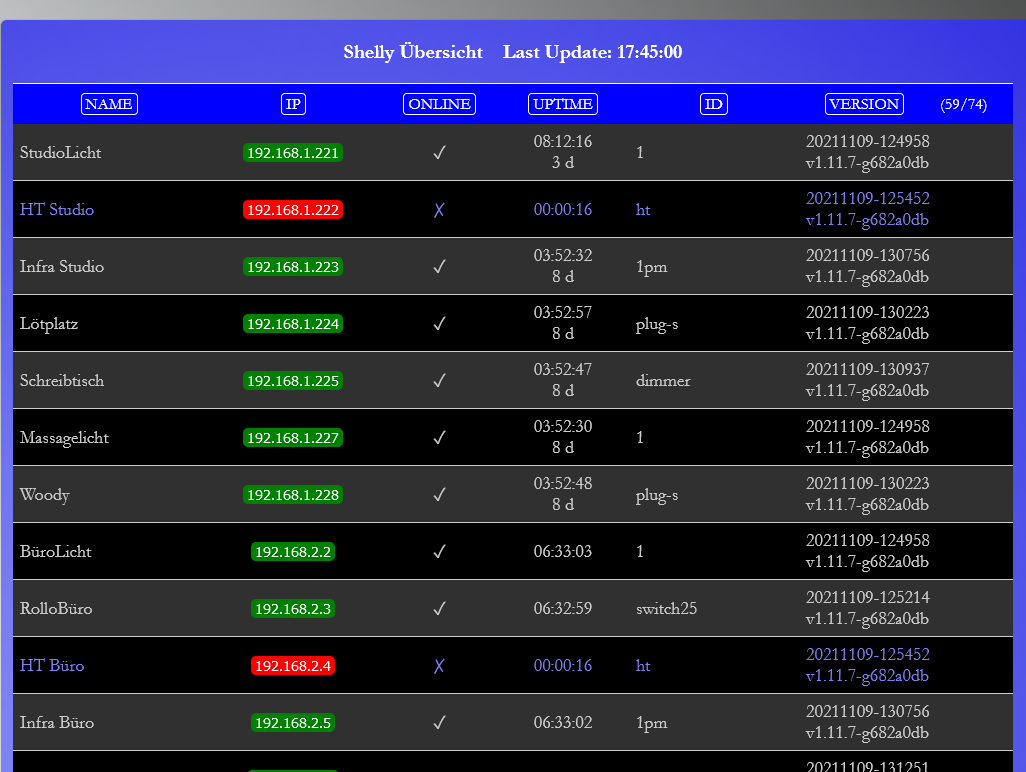The width and height of the screenshot is (1026, 772).
Task: Click the online checkmark for BüroLicht
Action: click(439, 551)
